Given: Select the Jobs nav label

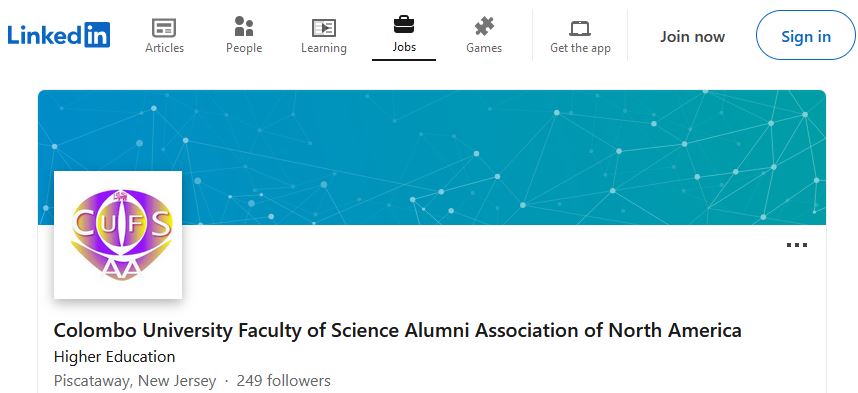Looking at the screenshot, I should pos(404,47).
